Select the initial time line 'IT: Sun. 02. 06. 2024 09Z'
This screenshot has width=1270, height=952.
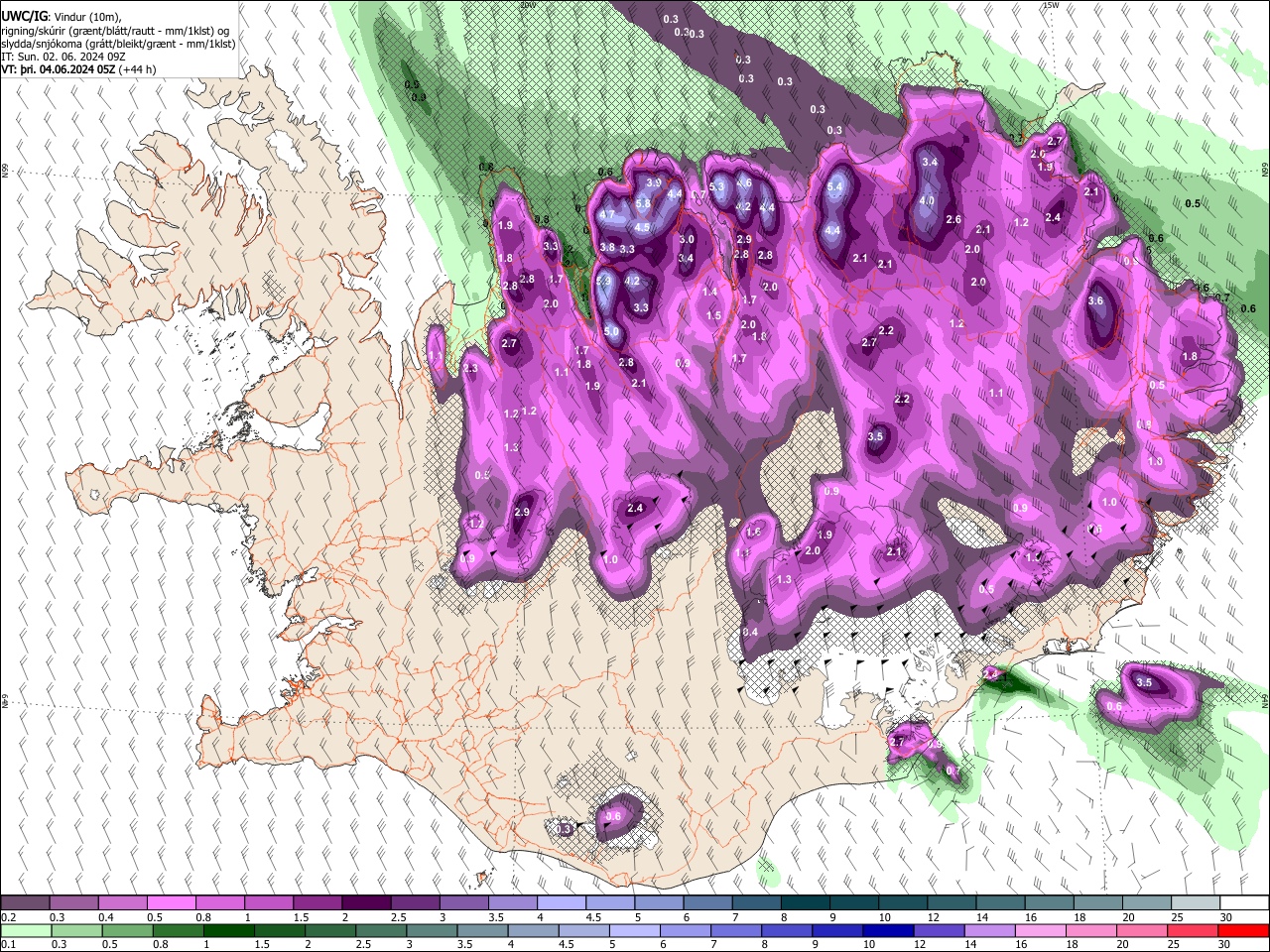click(x=63, y=57)
